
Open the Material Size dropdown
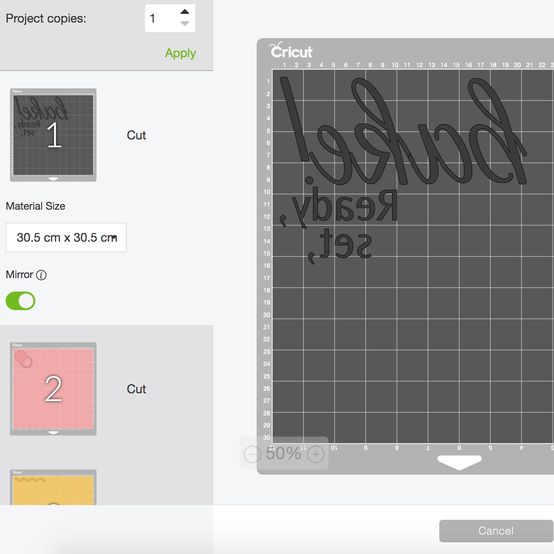point(66,237)
